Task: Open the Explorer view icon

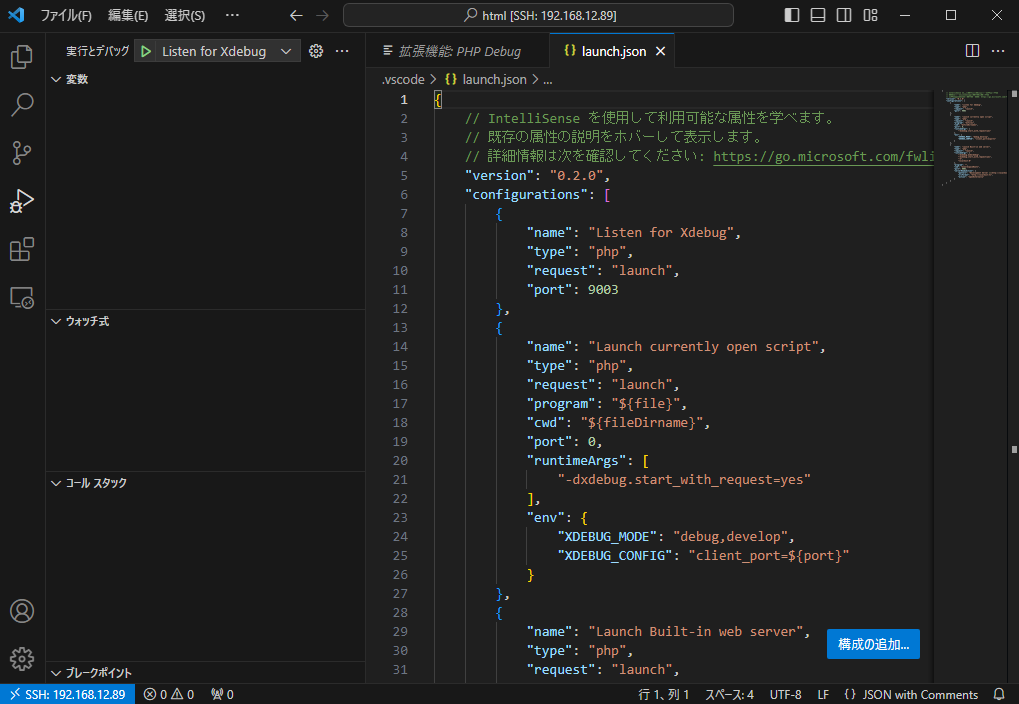Action: click(x=22, y=57)
